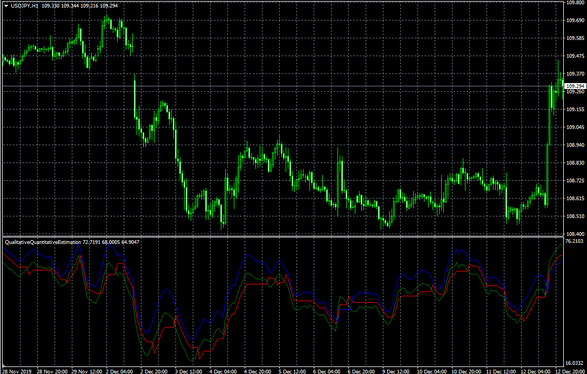Click the 108.615 price scale label
587x374 pixels.
[575, 198]
